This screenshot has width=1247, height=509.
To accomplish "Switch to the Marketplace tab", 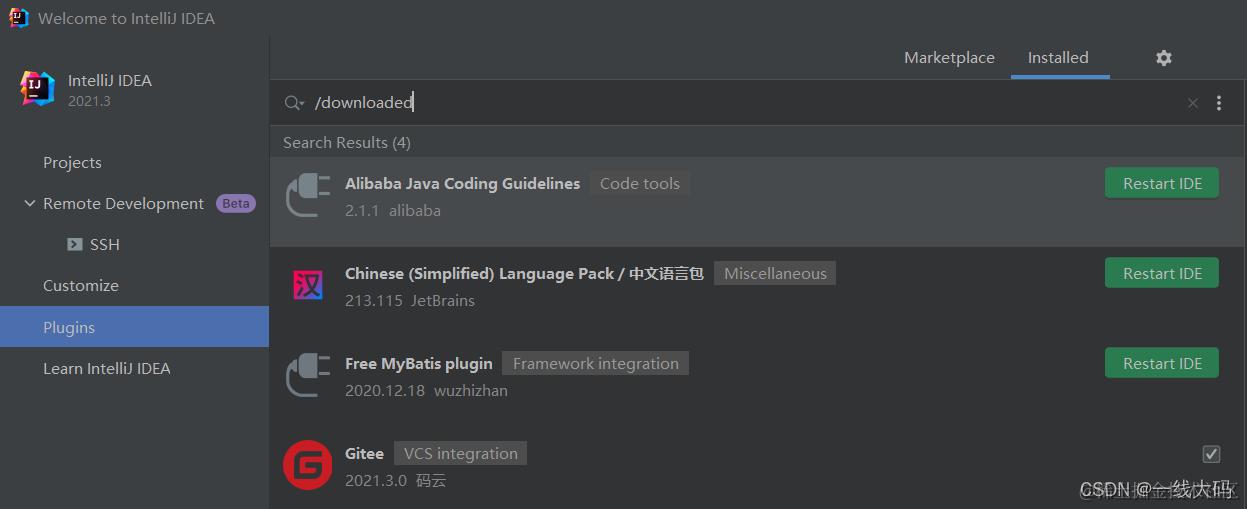I will point(949,58).
